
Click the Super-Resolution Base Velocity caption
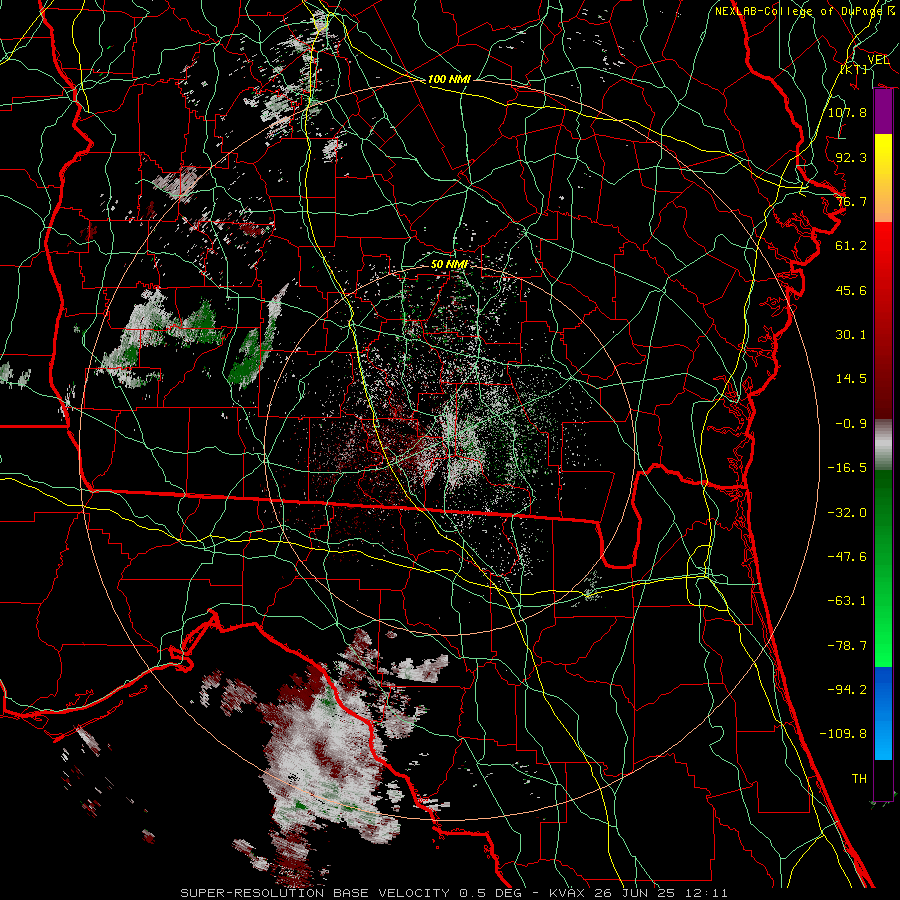pos(453,893)
